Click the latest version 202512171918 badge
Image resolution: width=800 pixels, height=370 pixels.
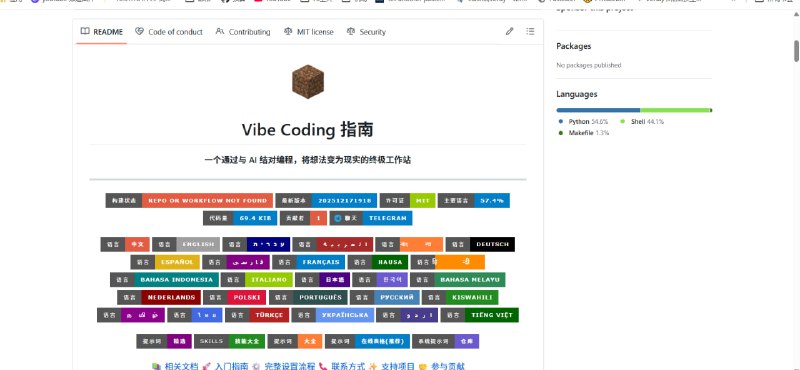pyautogui.click(x=326, y=201)
